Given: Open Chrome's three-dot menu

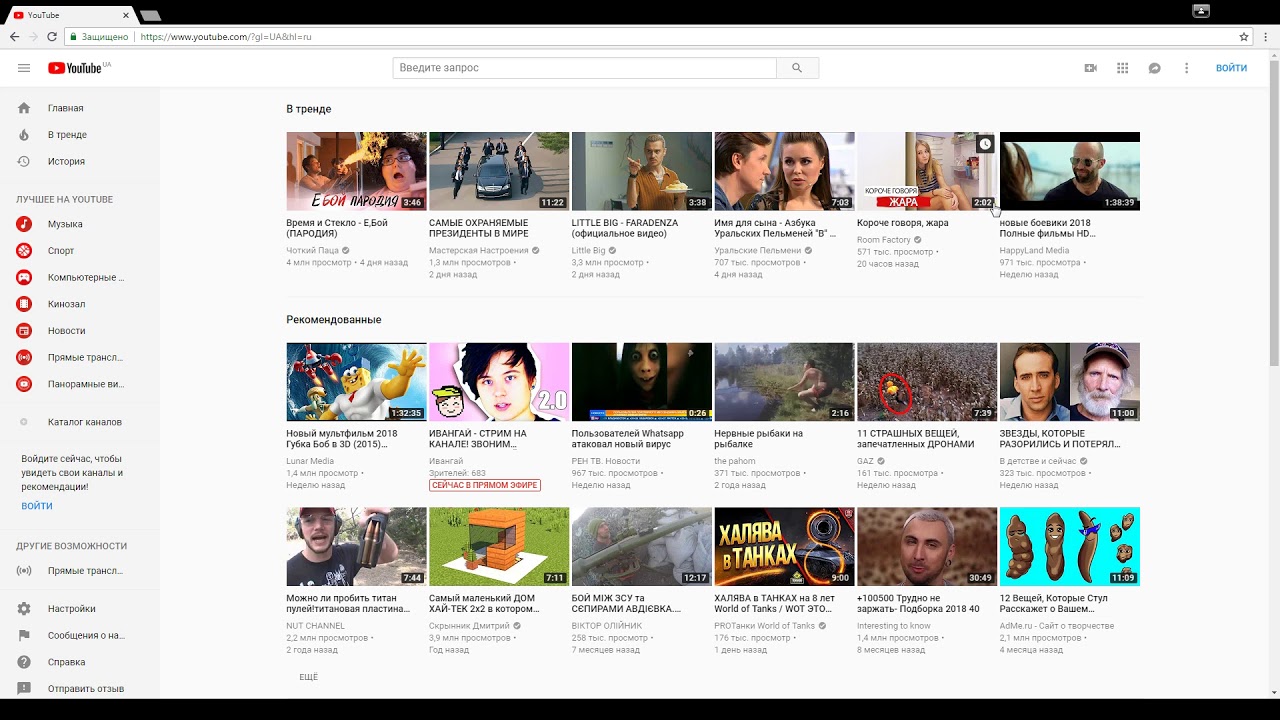Looking at the screenshot, I should coord(1267,37).
